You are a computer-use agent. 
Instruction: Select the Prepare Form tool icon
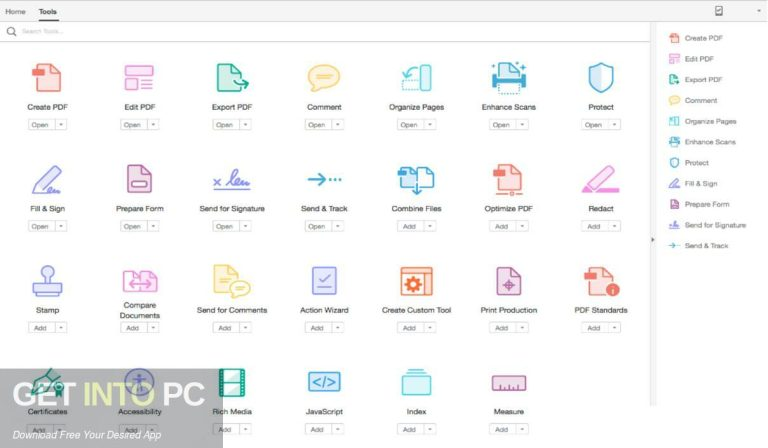point(139,179)
